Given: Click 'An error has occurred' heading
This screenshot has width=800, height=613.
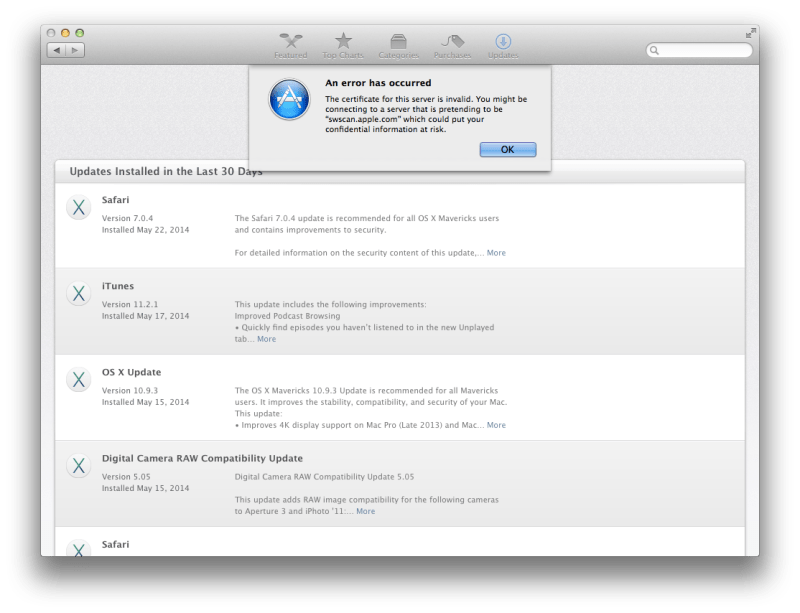Looking at the screenshot, I should click(x=378, y=83).
